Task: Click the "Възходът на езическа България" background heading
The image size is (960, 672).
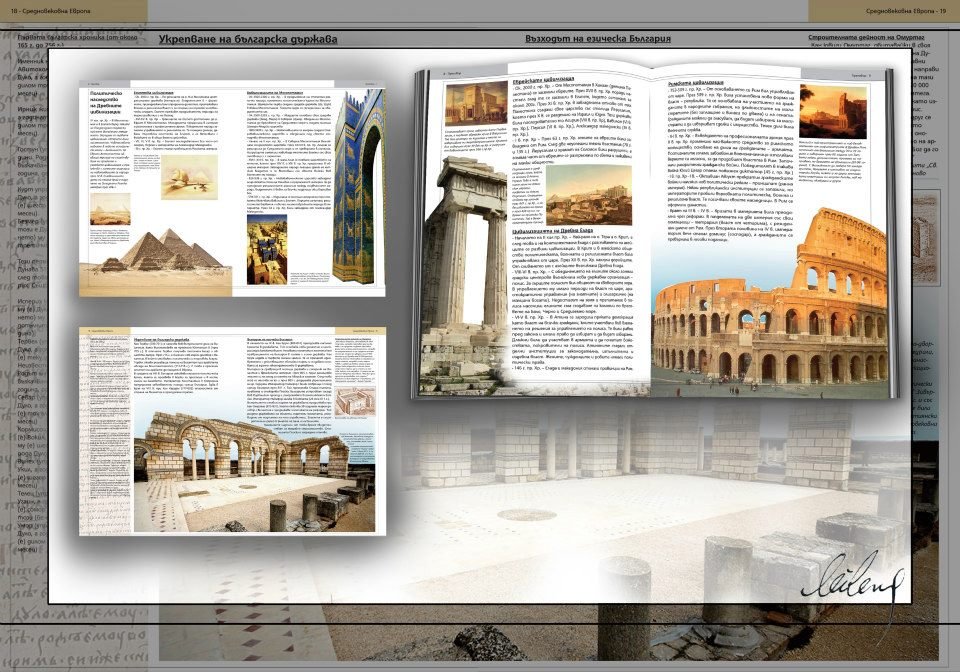Action: pos(598,39)
